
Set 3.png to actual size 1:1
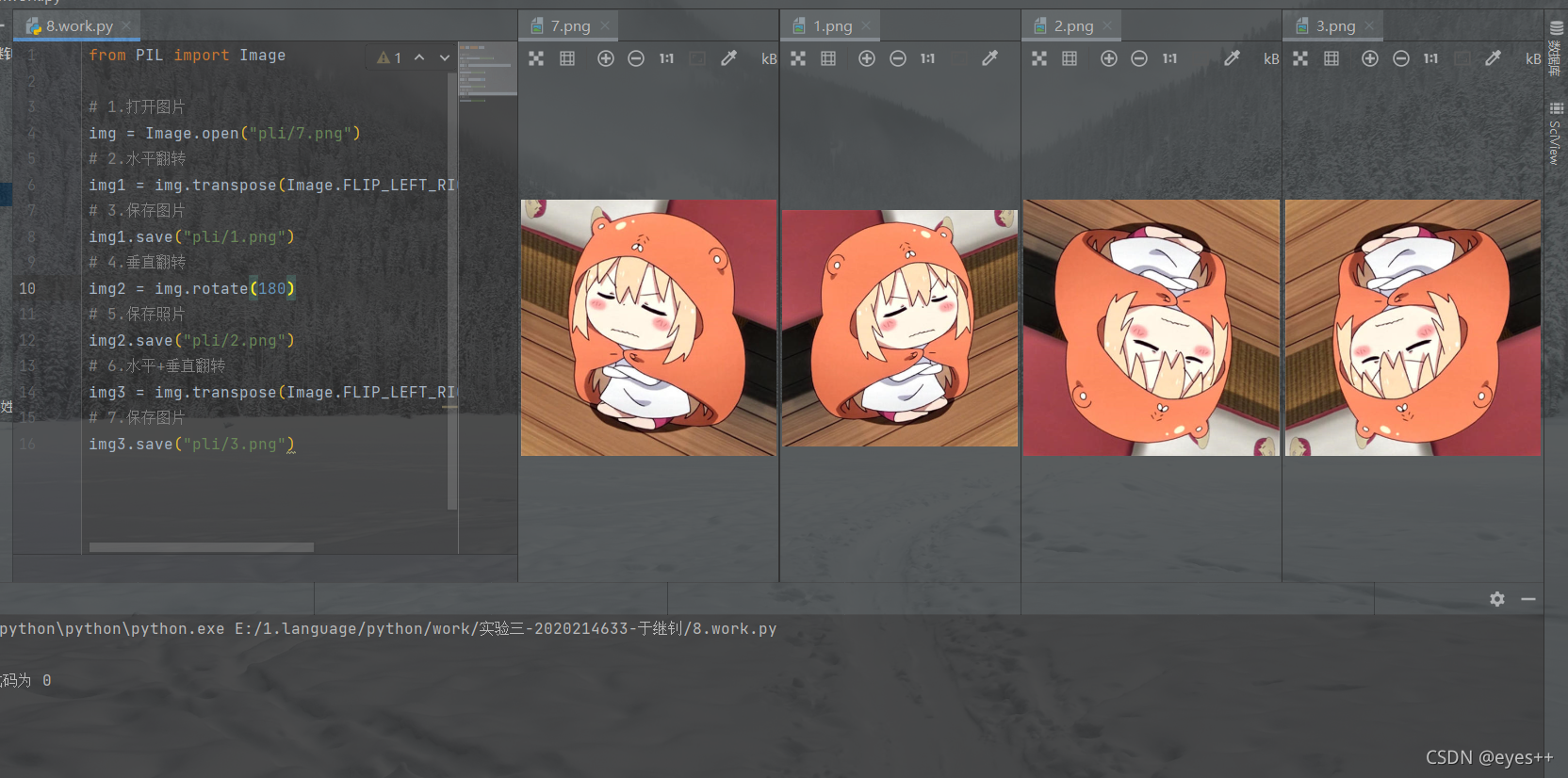(x=1430, y=58)
